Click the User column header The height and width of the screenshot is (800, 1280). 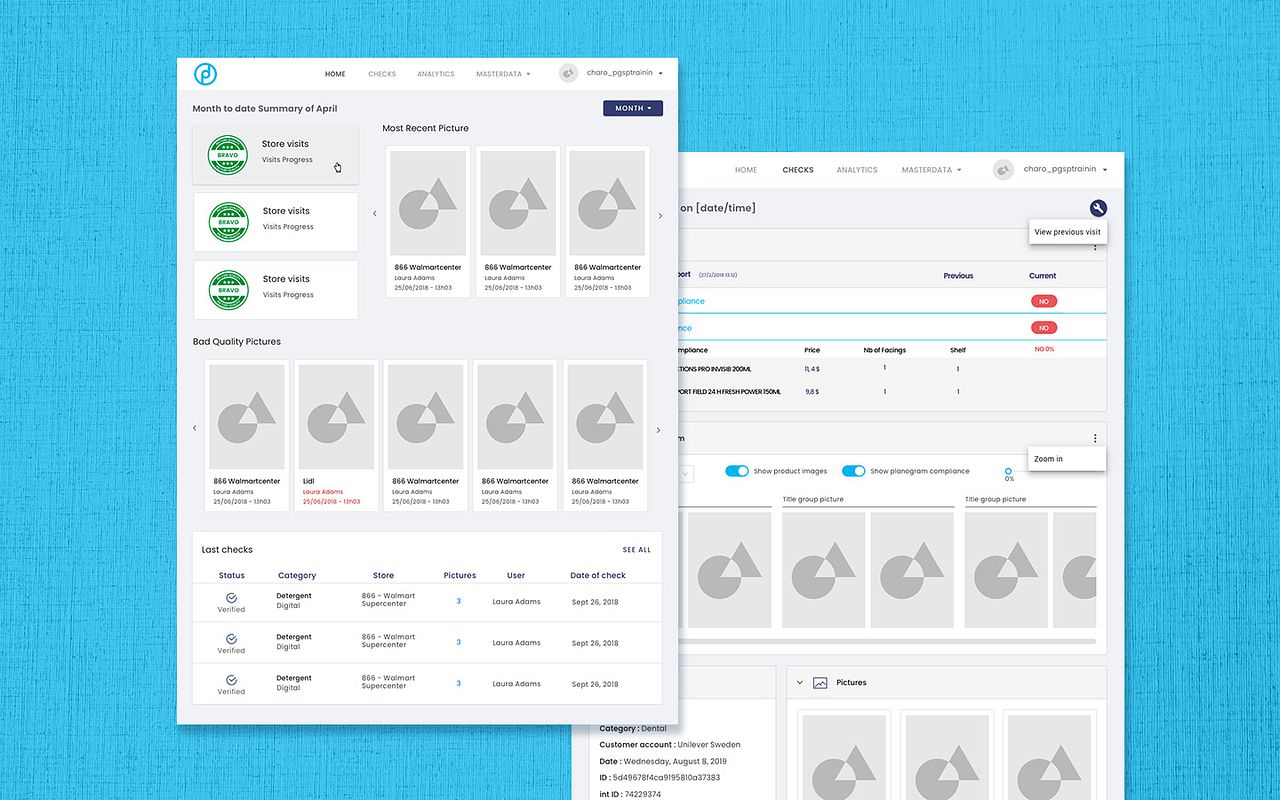(516, 576)
